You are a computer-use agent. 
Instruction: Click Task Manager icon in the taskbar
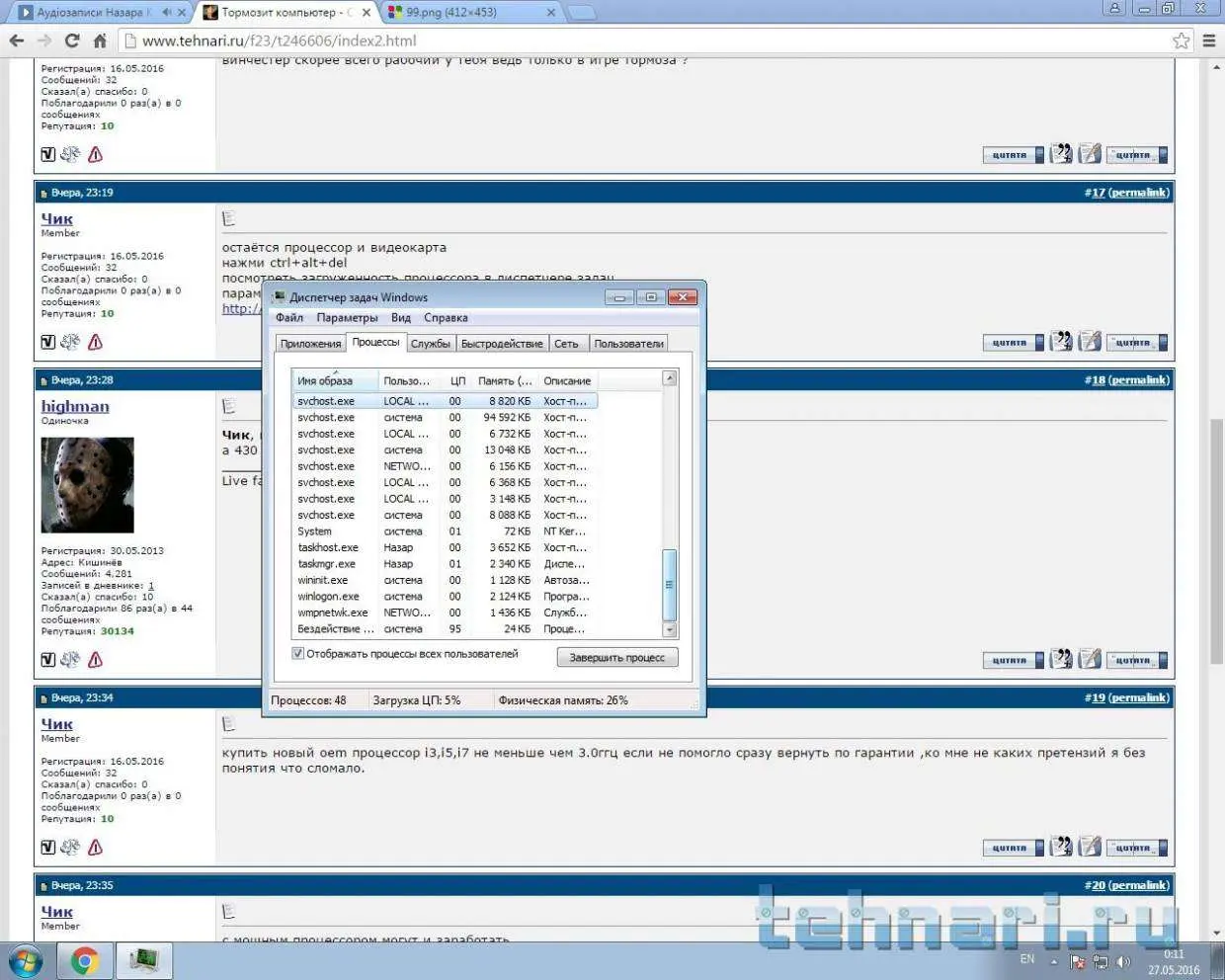coord(144,960)
